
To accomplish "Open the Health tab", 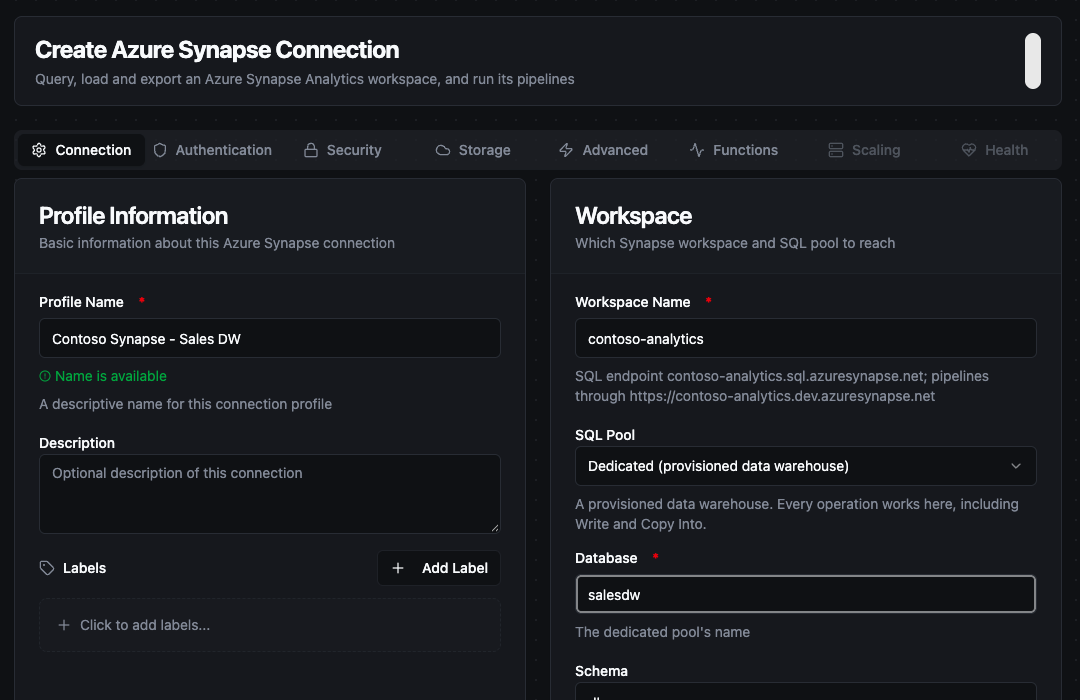I will [995, 150].
